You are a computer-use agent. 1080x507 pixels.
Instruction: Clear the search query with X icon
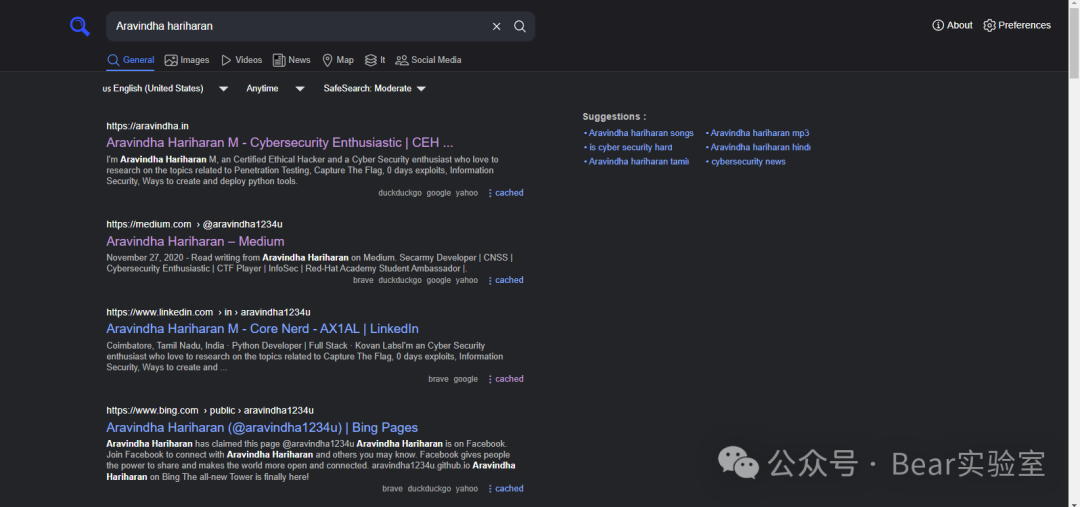pos(496,26)
